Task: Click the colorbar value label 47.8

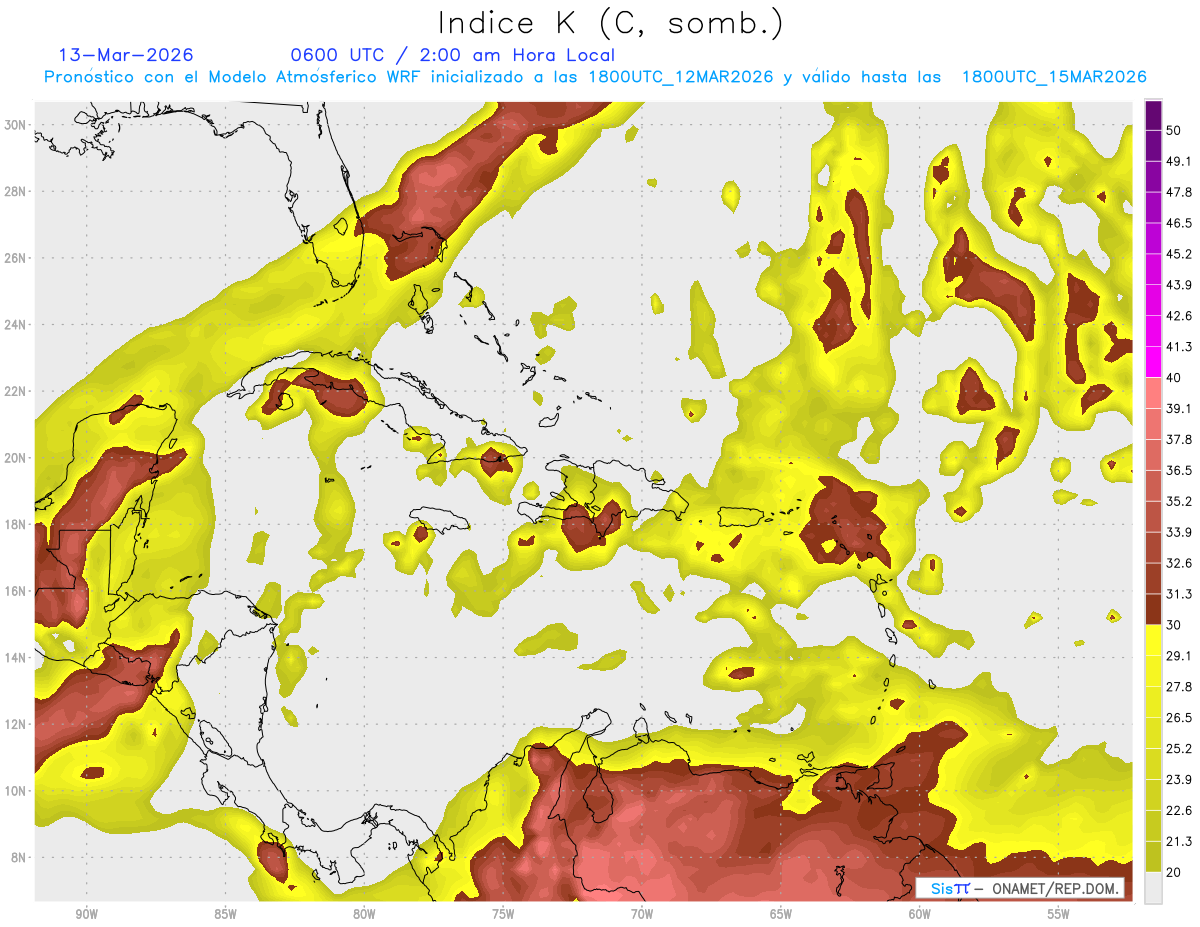Action: coord(1178,192)
